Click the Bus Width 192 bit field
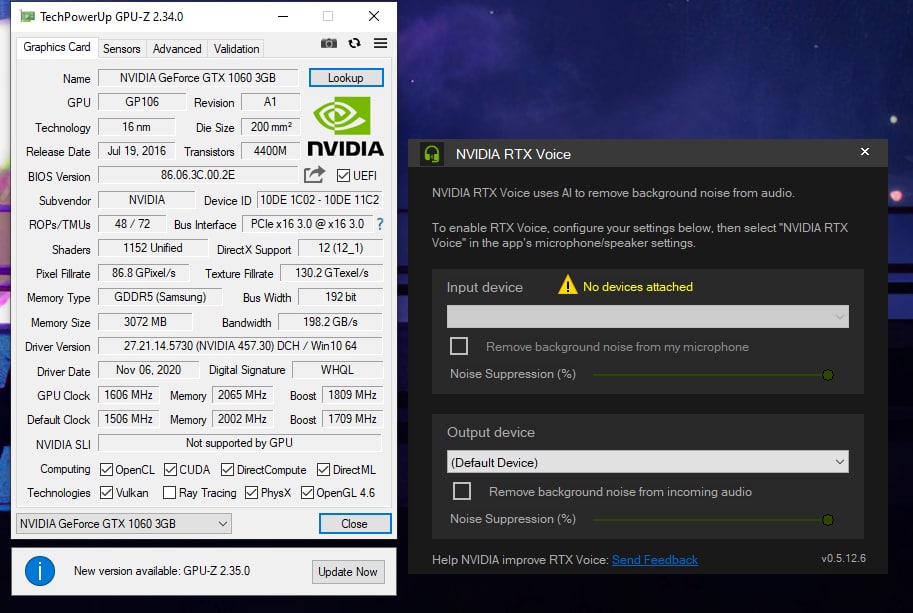913x613 pixels. (x=341, y=297)
